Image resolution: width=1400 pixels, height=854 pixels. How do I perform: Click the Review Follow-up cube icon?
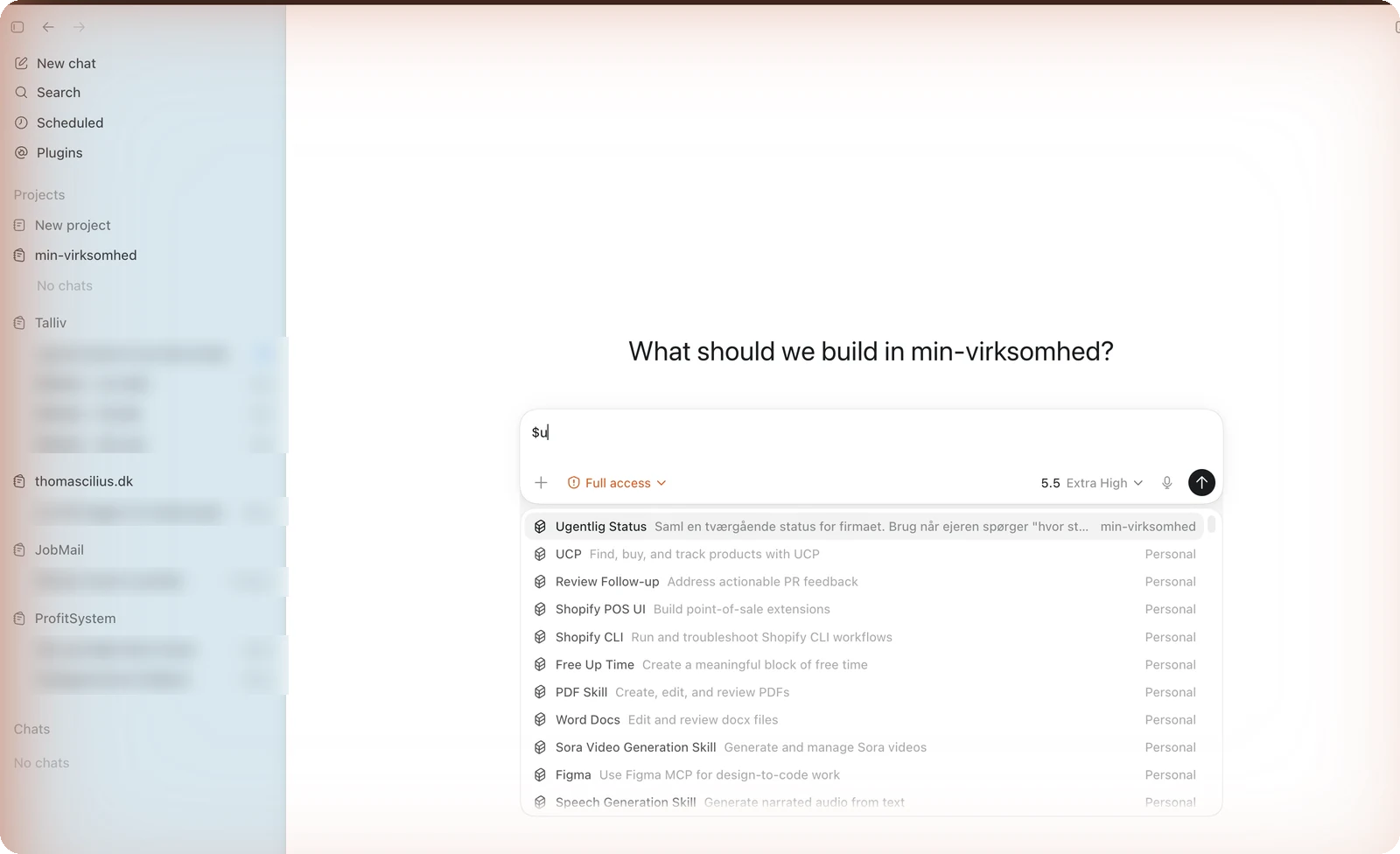(x=540, y=581)
